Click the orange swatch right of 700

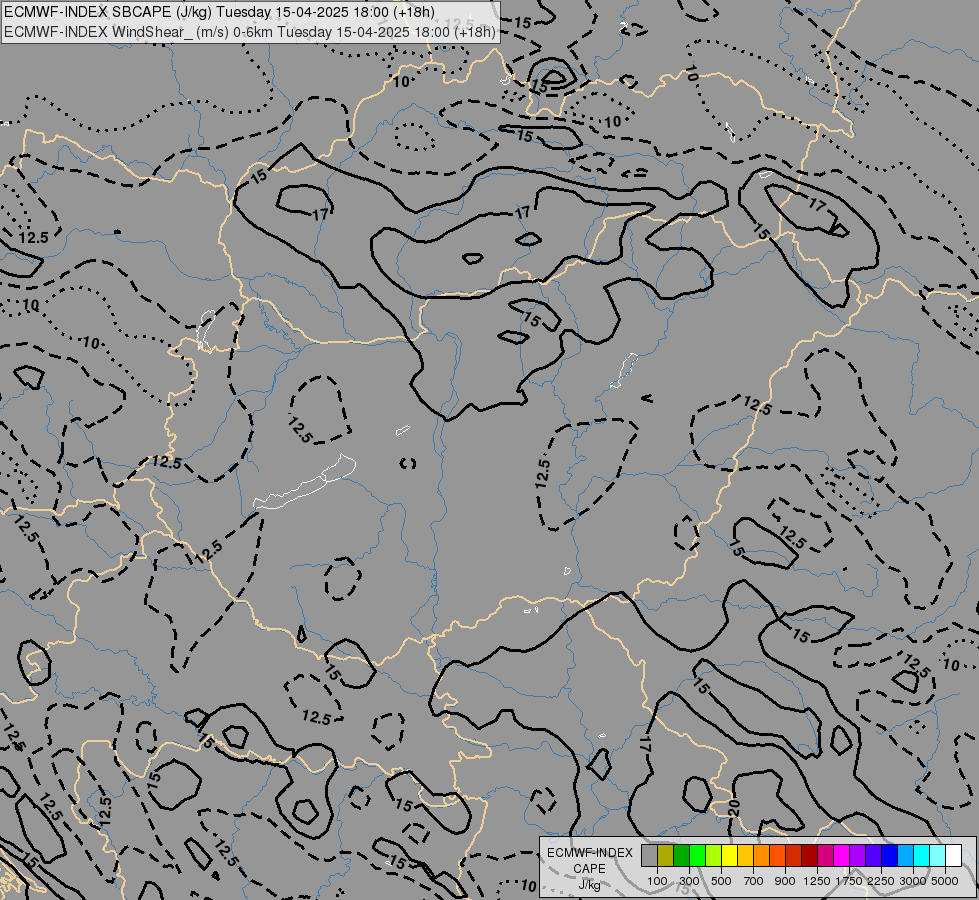[762, 856]
